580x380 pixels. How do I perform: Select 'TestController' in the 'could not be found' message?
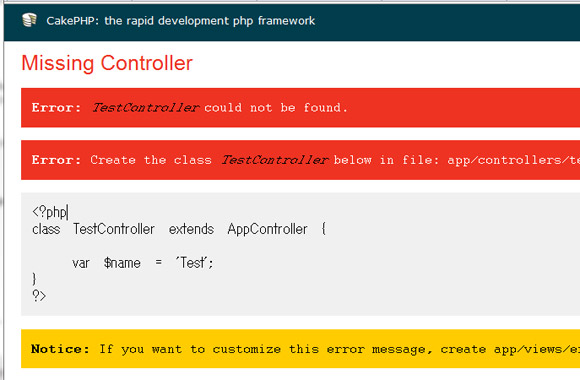146,108
